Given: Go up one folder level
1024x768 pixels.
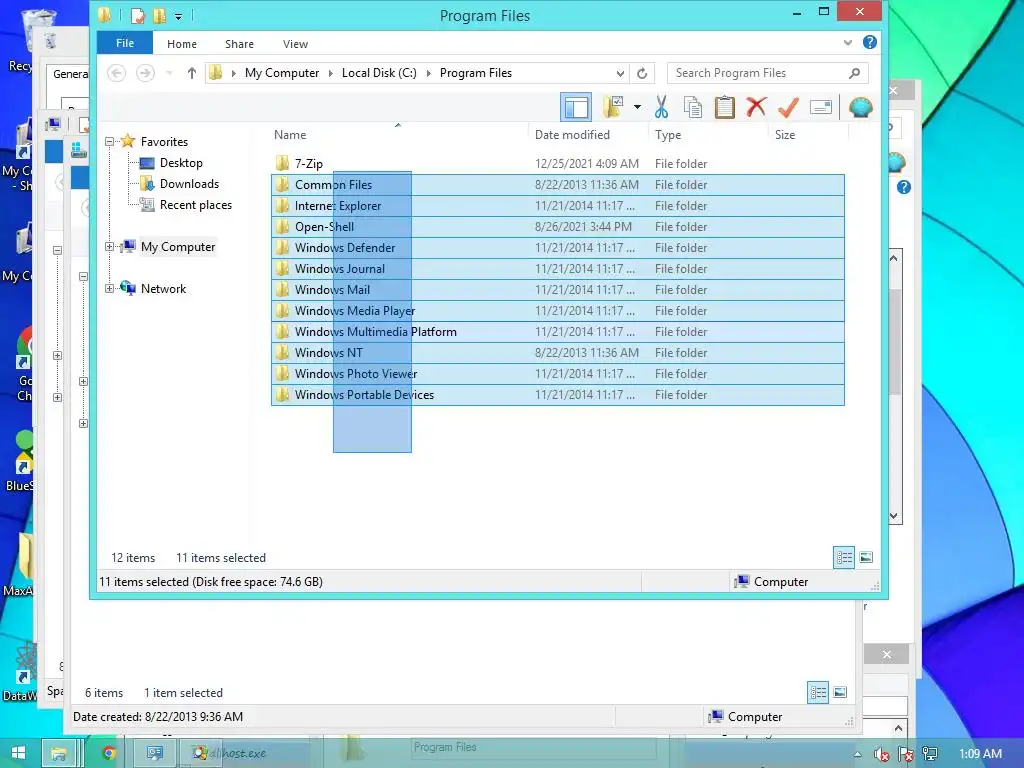Looking at the screenshot, I should coord(191,72).
